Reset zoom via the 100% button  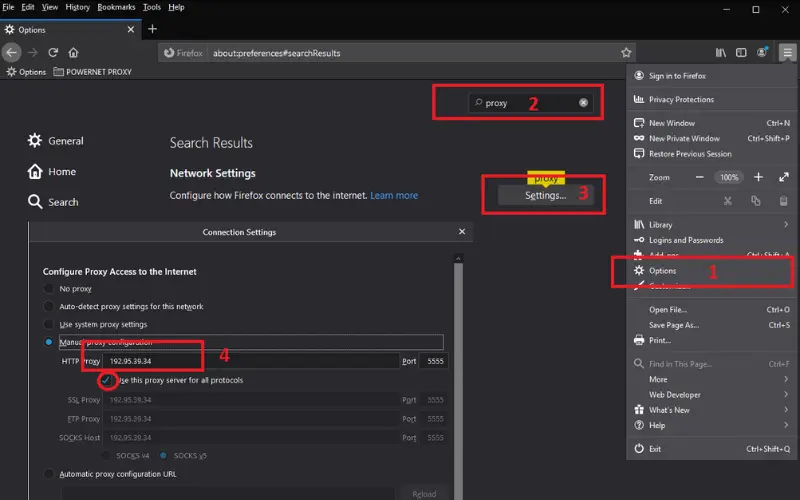click(729, 177)
